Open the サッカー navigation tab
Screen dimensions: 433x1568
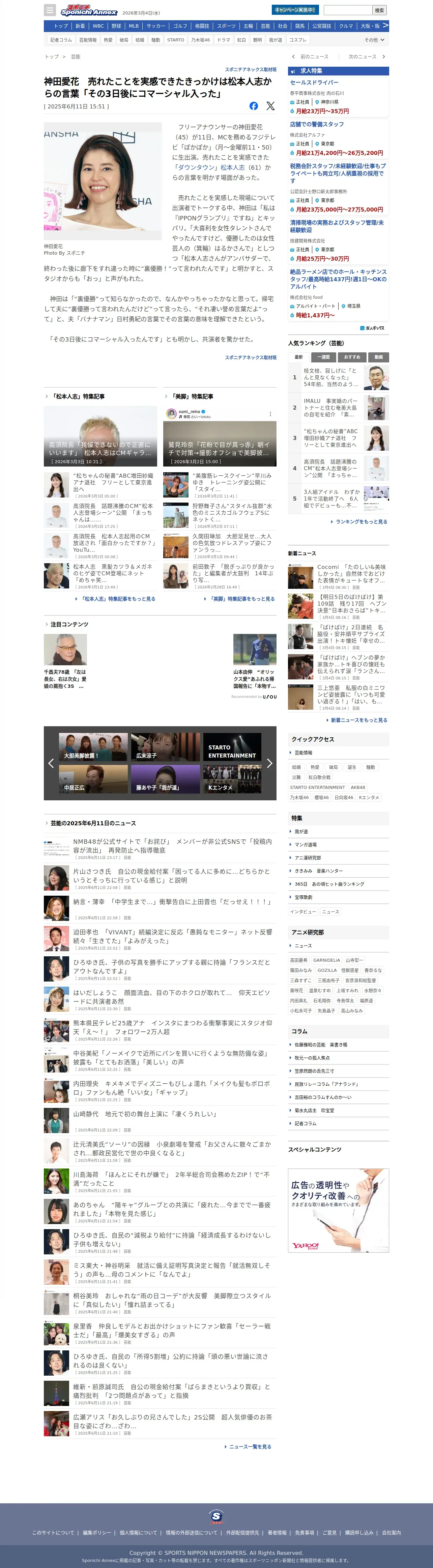coord(156,26)
